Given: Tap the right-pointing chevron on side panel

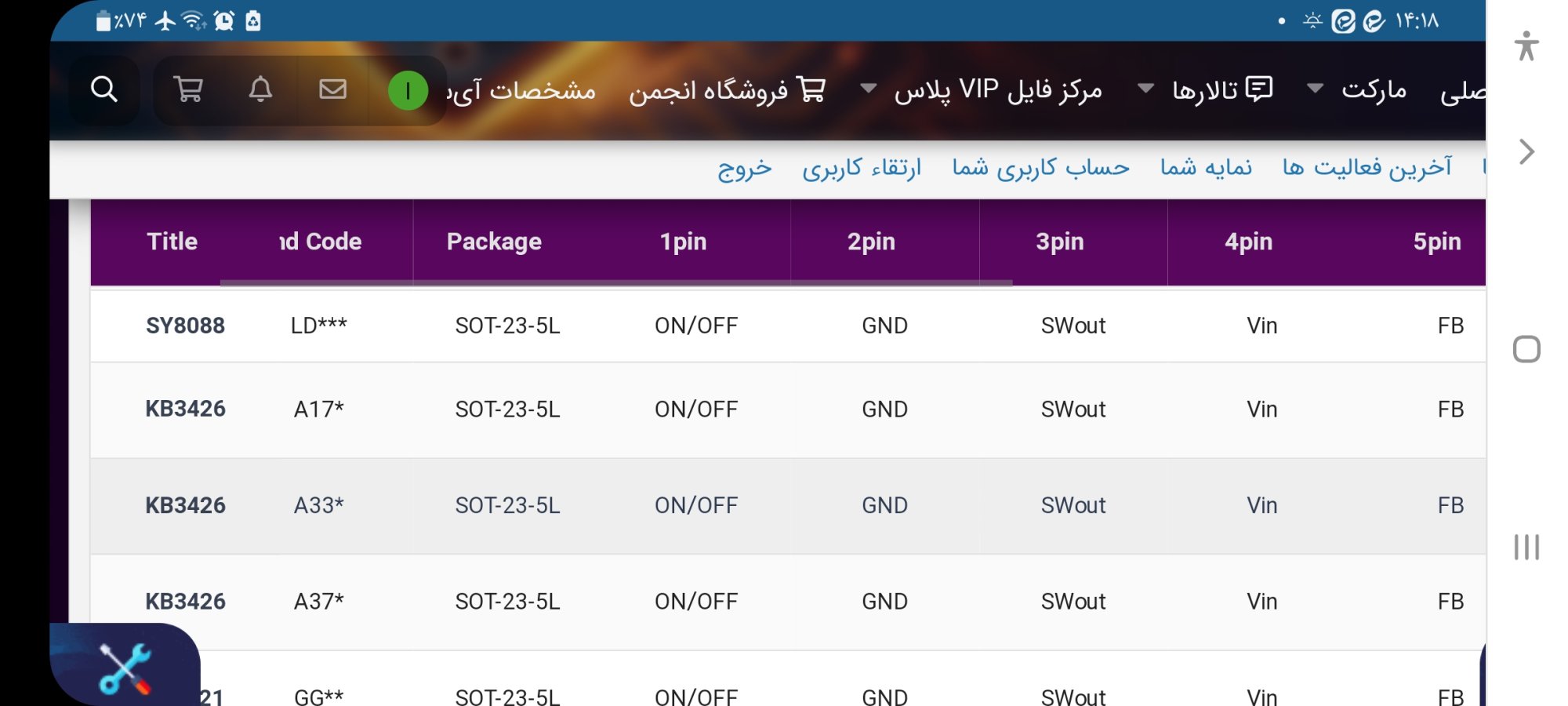Looking at the screenshot, I should click(1526, 151).
